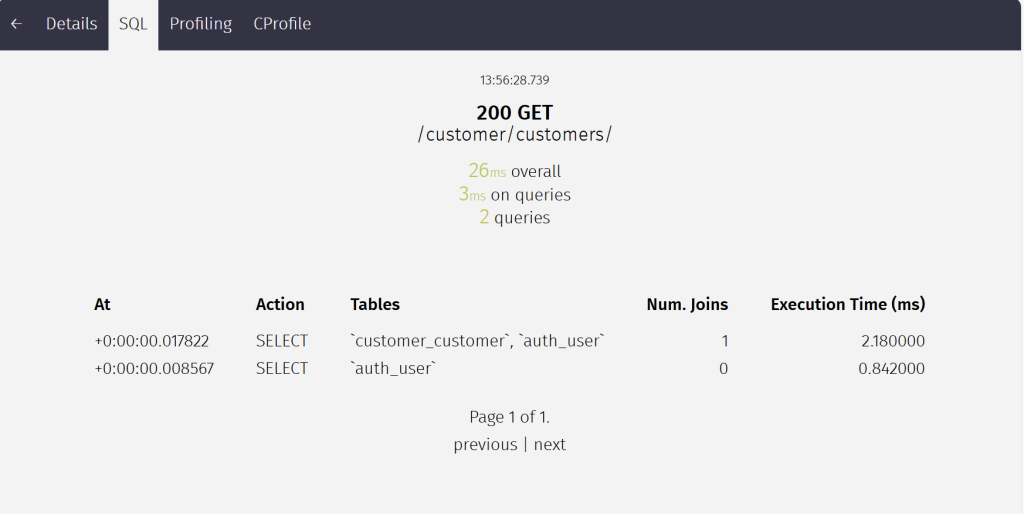
Task: Go to the previous page link
Action: tap(485, 444)
